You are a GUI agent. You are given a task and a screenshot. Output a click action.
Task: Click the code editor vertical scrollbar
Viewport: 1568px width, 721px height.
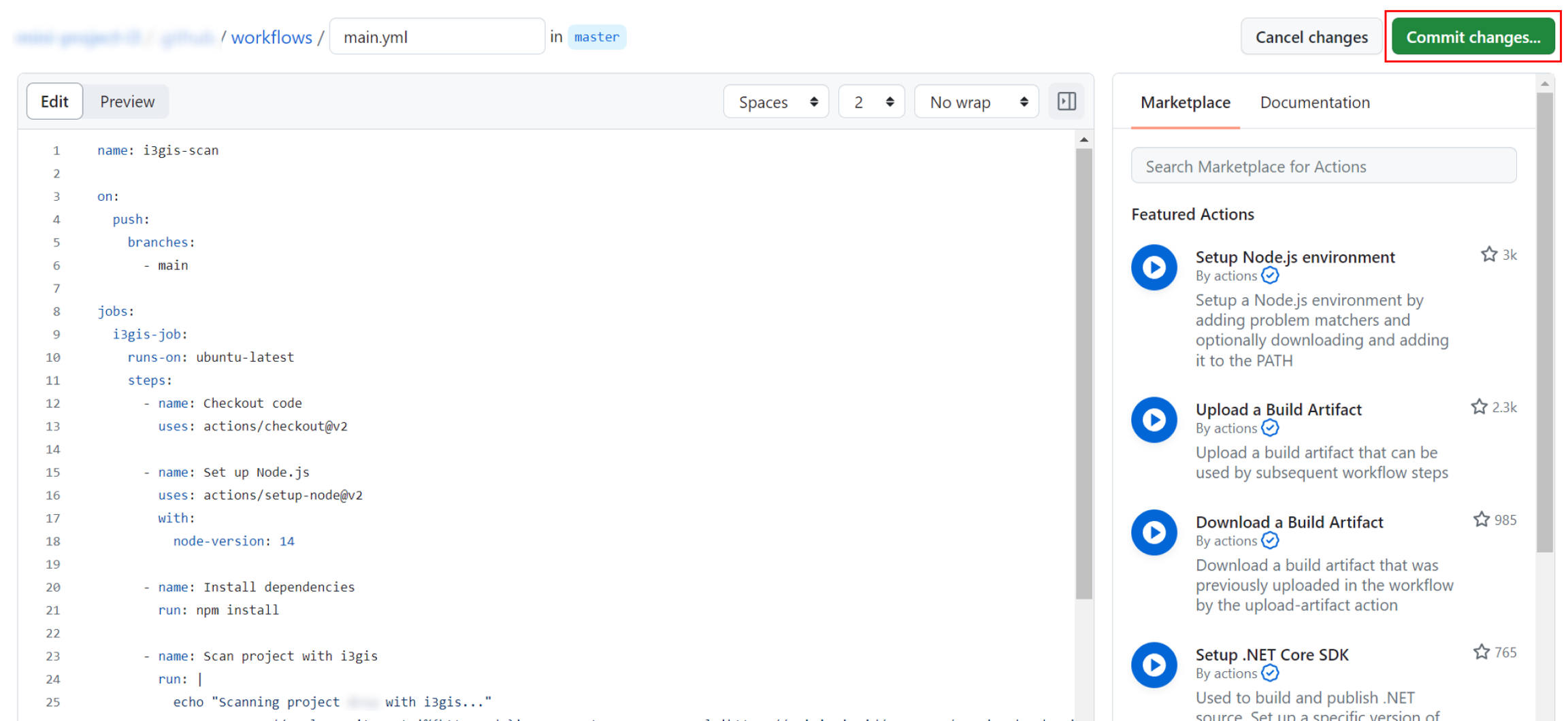[1083, 374]
